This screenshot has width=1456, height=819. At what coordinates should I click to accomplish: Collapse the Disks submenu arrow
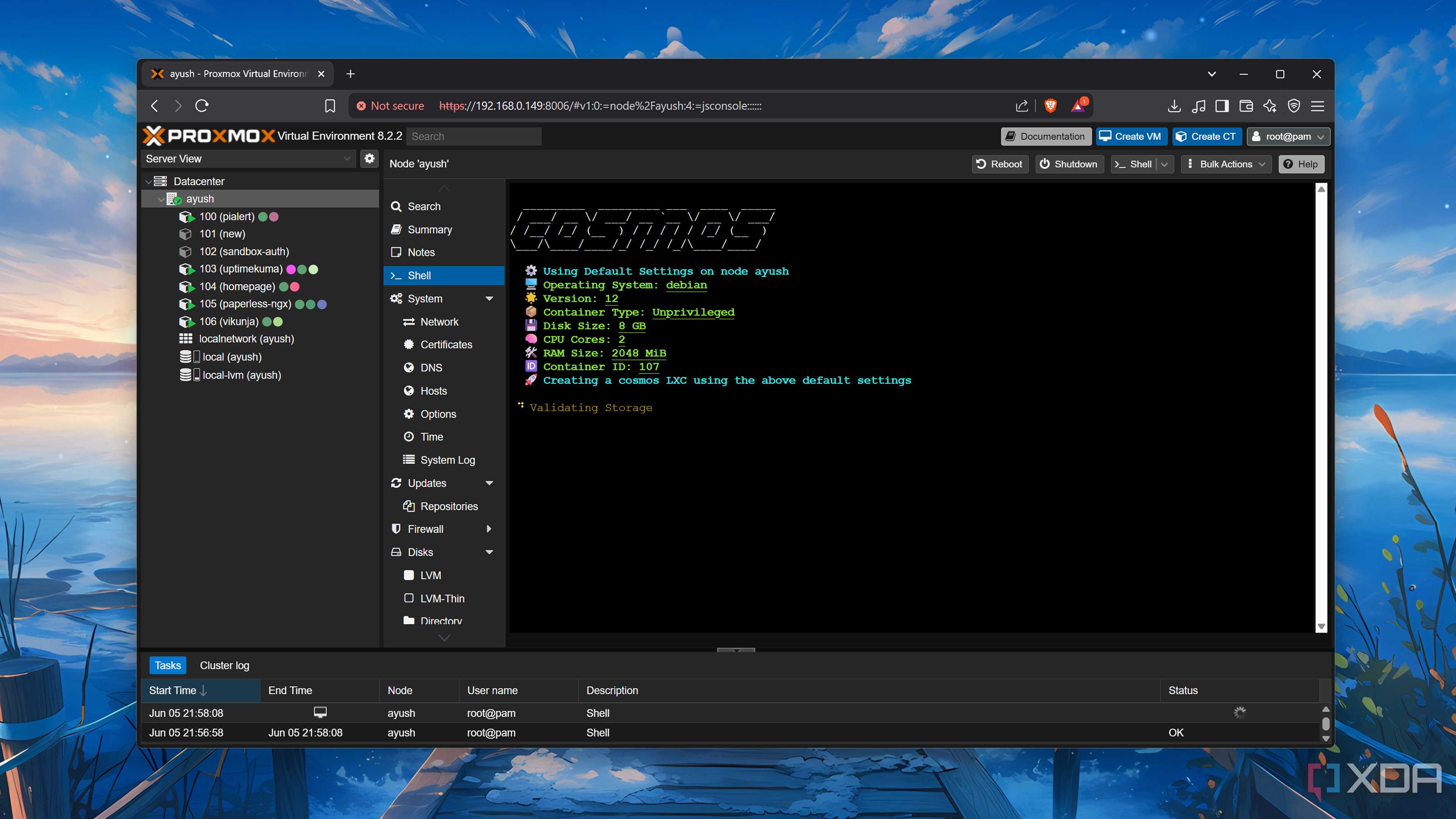click(490, 552)
